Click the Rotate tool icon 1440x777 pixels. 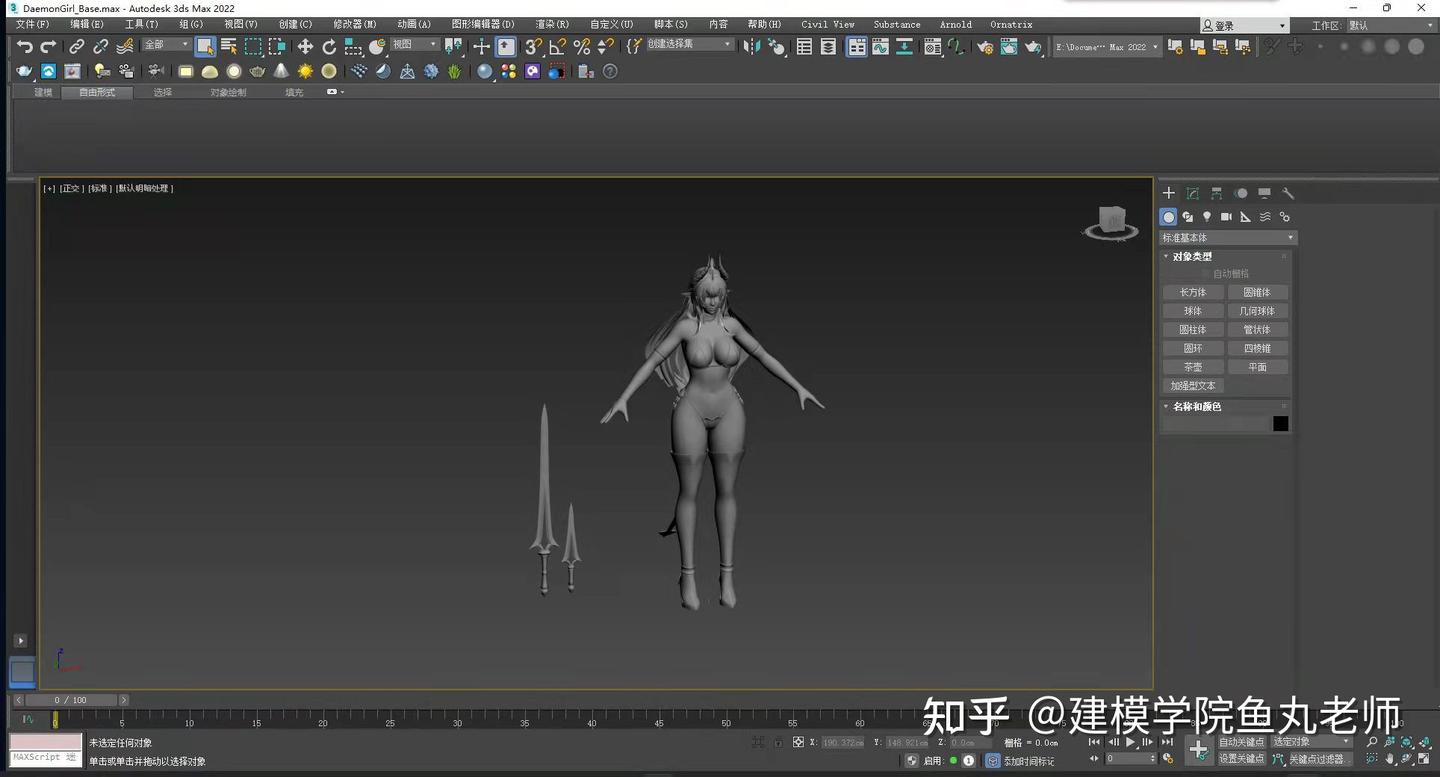click(x=329, y=46)
